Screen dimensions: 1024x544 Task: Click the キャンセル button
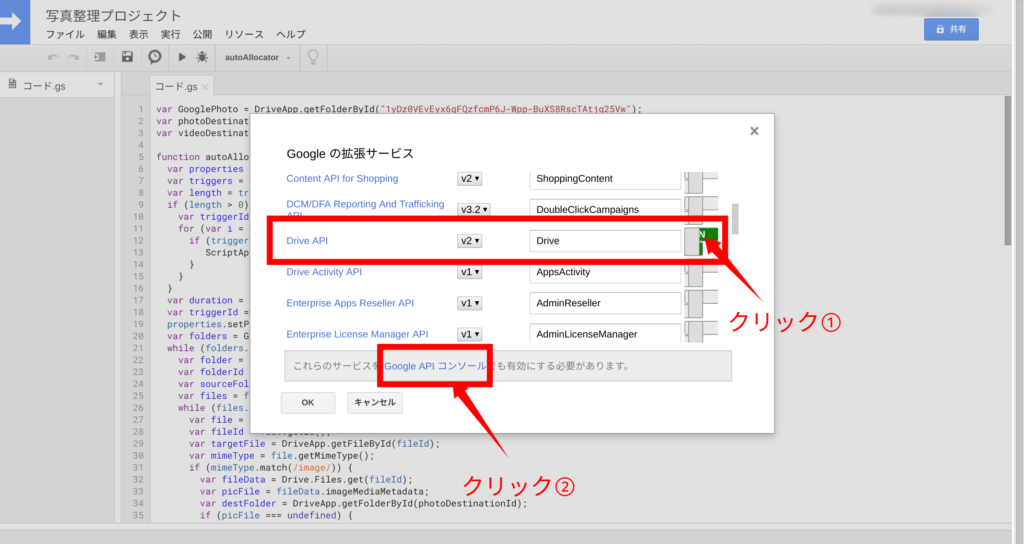[x=375, y=403]
